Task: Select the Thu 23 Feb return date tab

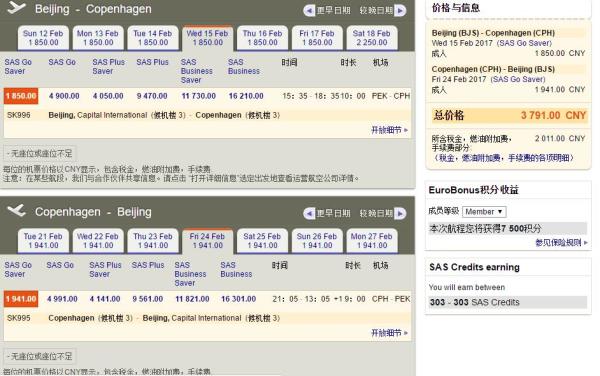Action: click(x=153, y=241)
